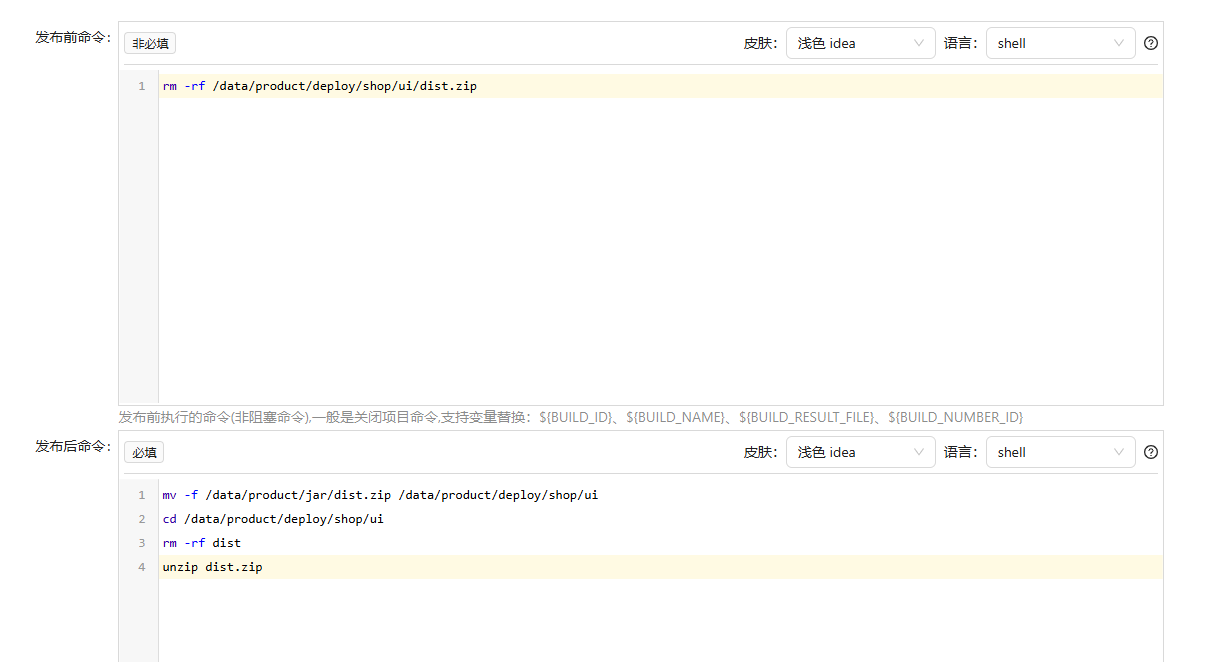The width and height of the screenshot is (1230, 662).
Task: Click the ${BUILD_RESULT_FILE} variable link
Action: pos(807,417)
